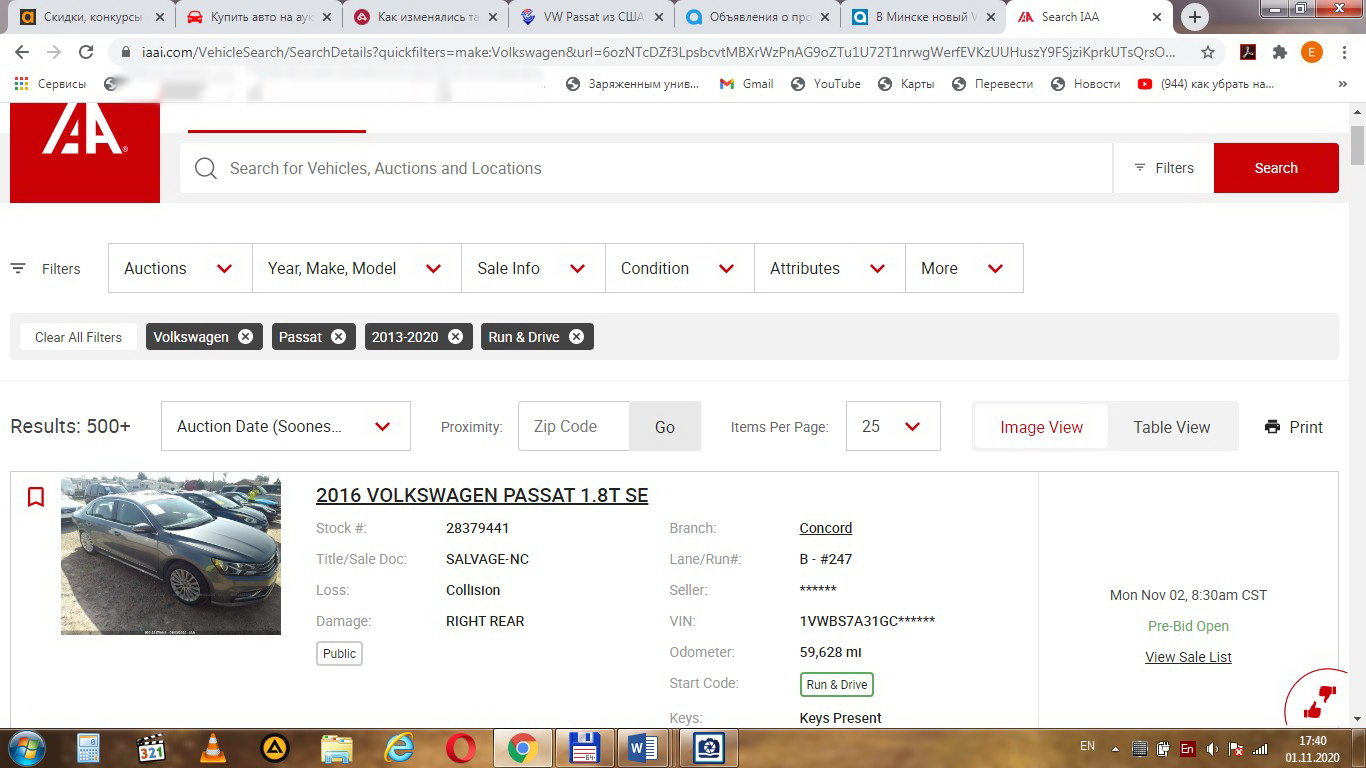
Task: Click Clear All Filters
Action: [x=78, y=337]
